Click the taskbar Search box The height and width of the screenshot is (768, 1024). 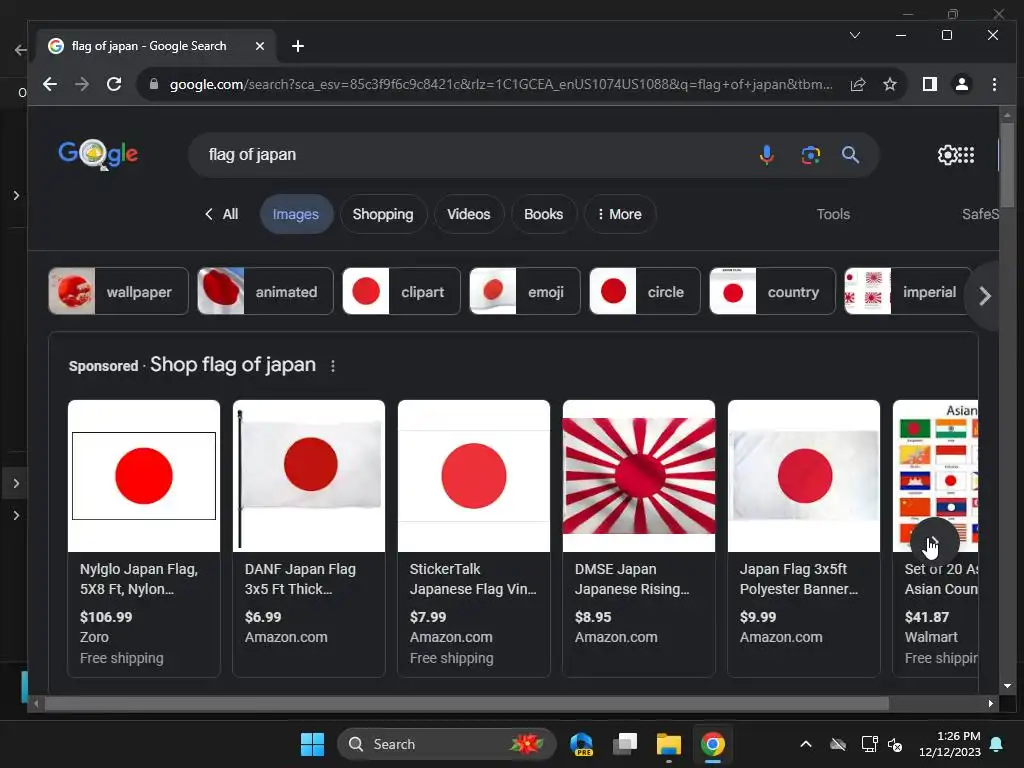pyautogui.click(x=446, y=744)
